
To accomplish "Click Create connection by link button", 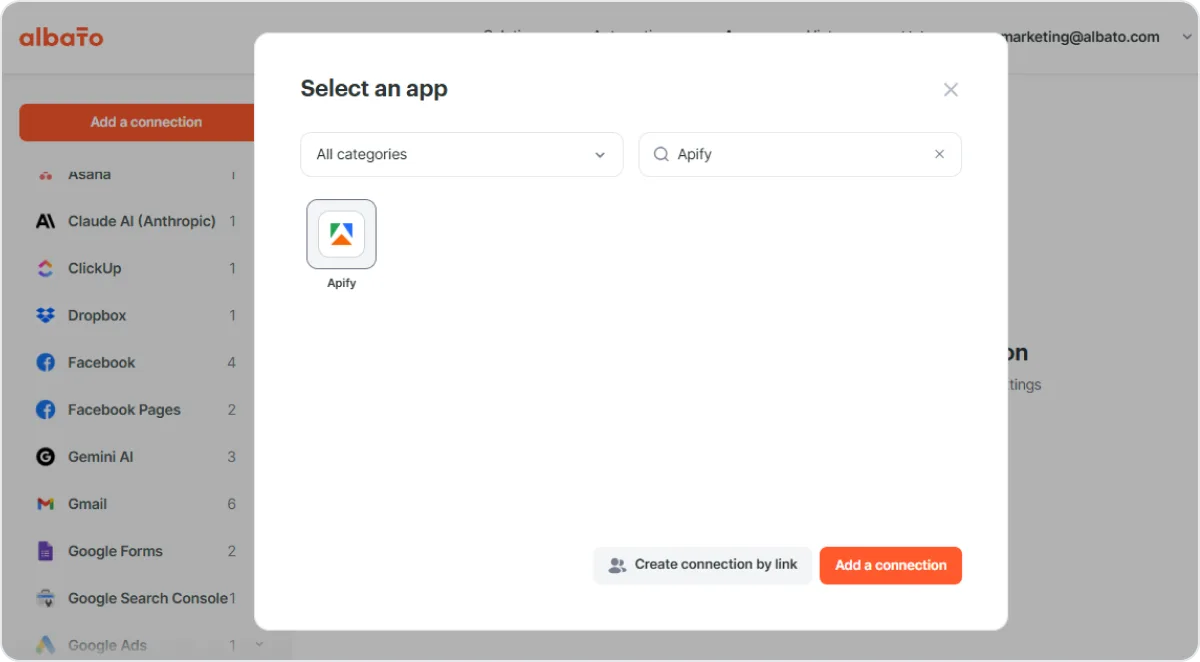I will pos(703,565).
